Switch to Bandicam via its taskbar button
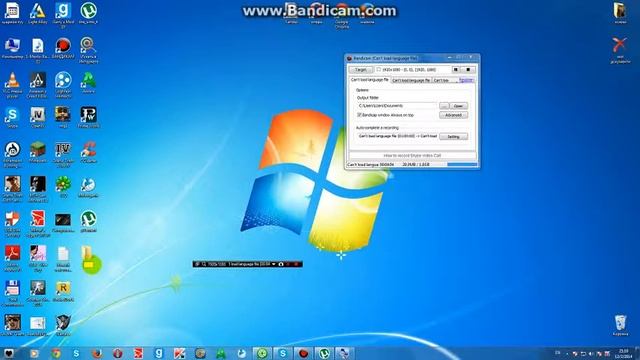Viewport: 640px width, 360px height. [x=303, y=353]
